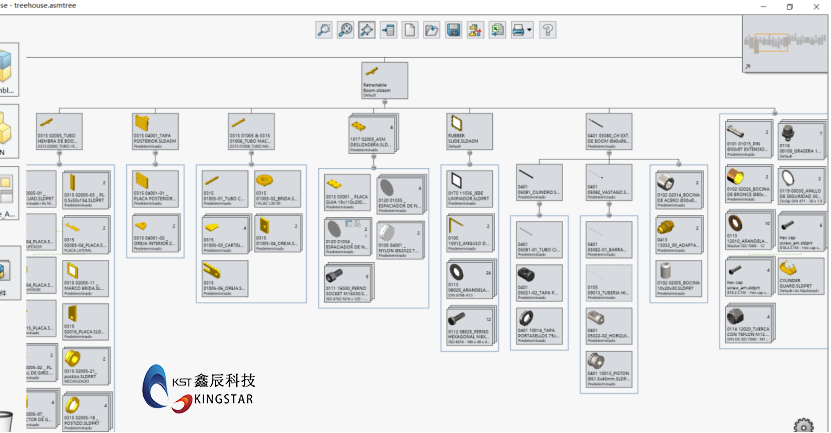Select the 0315 02005_TUBO HEMBRA DE BOO node
The image size is (831, 433).
(x=59, y=131)
